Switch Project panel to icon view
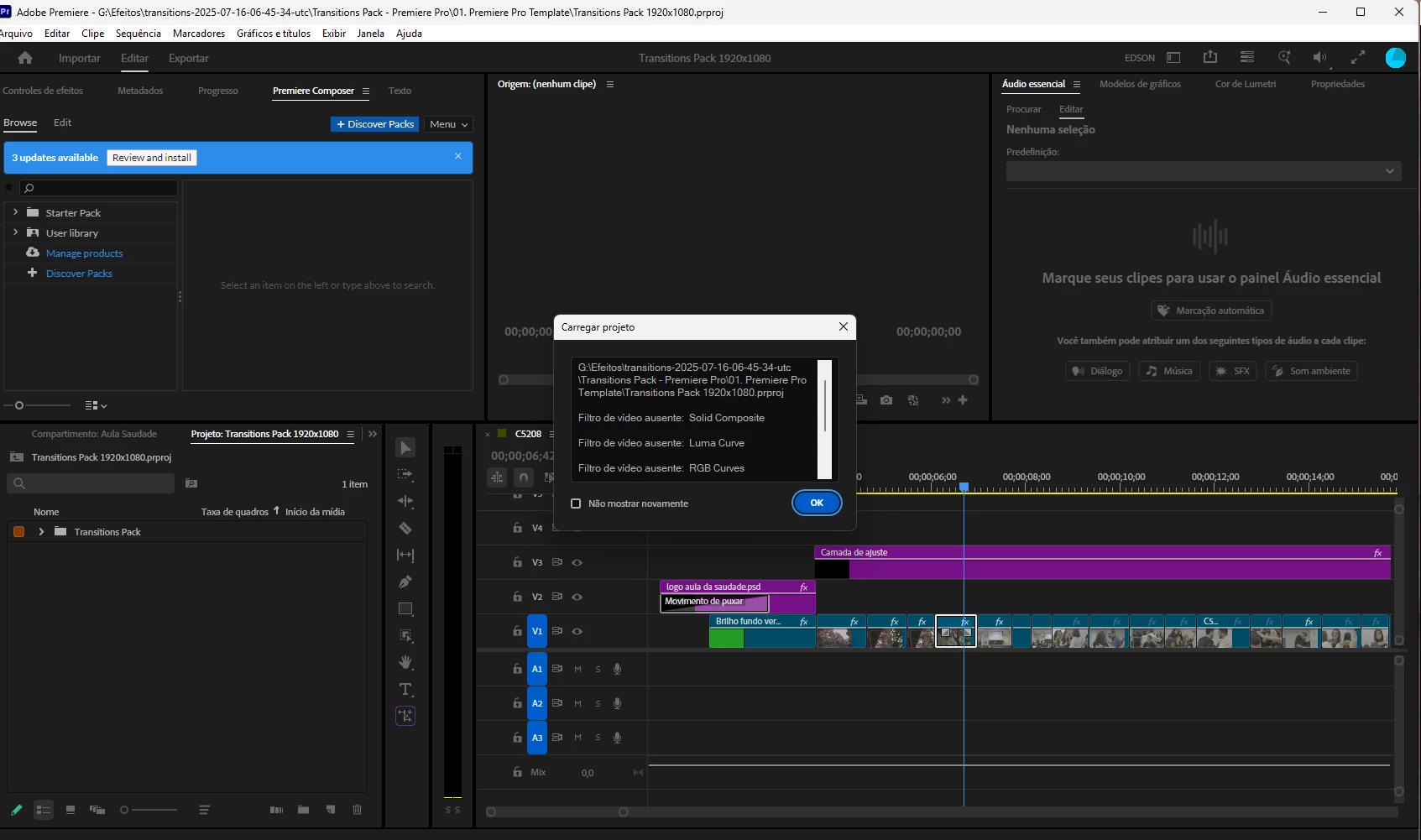This screenshot has width=1421, height=840. 71,810
